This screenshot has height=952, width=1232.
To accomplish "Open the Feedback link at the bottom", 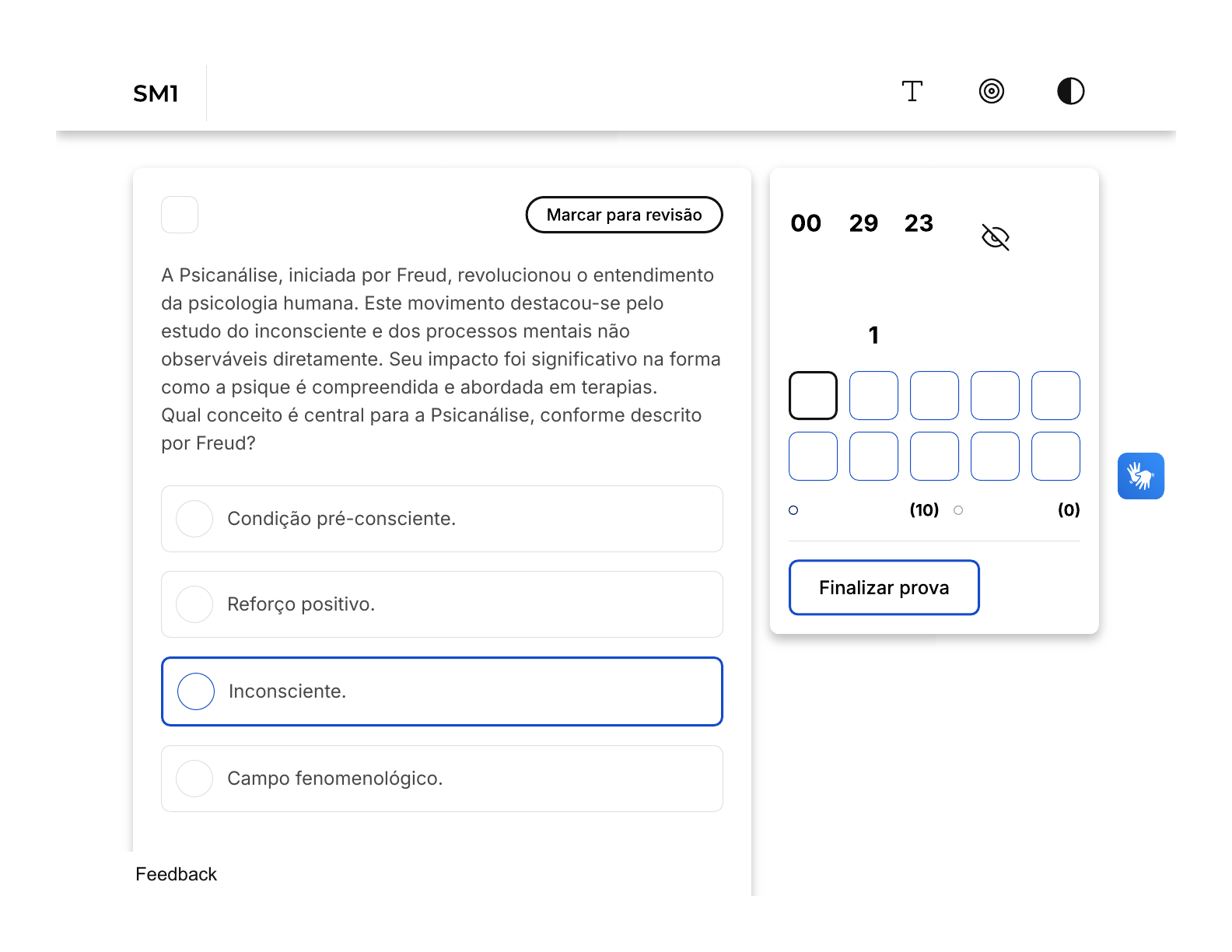I will tap(176, 874).
